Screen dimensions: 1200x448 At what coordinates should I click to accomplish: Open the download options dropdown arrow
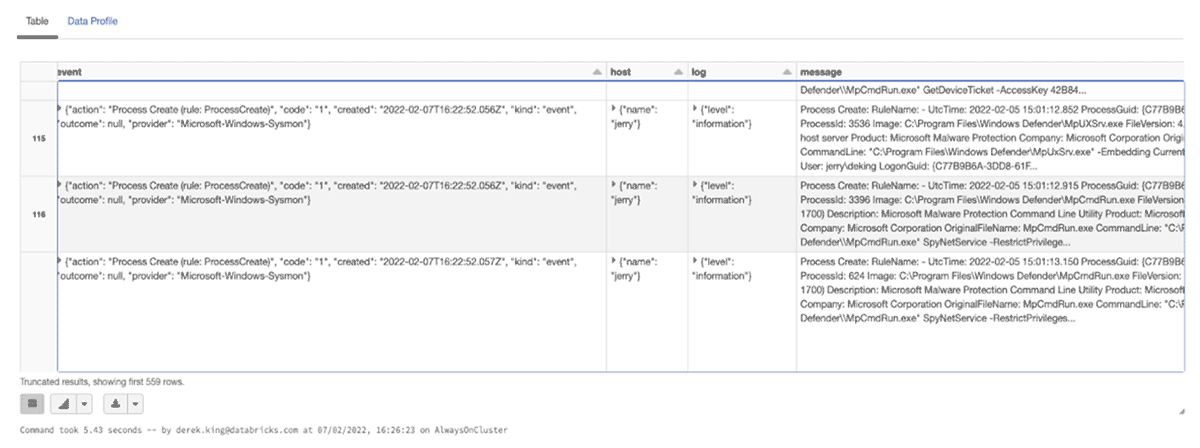click(135, 404)
